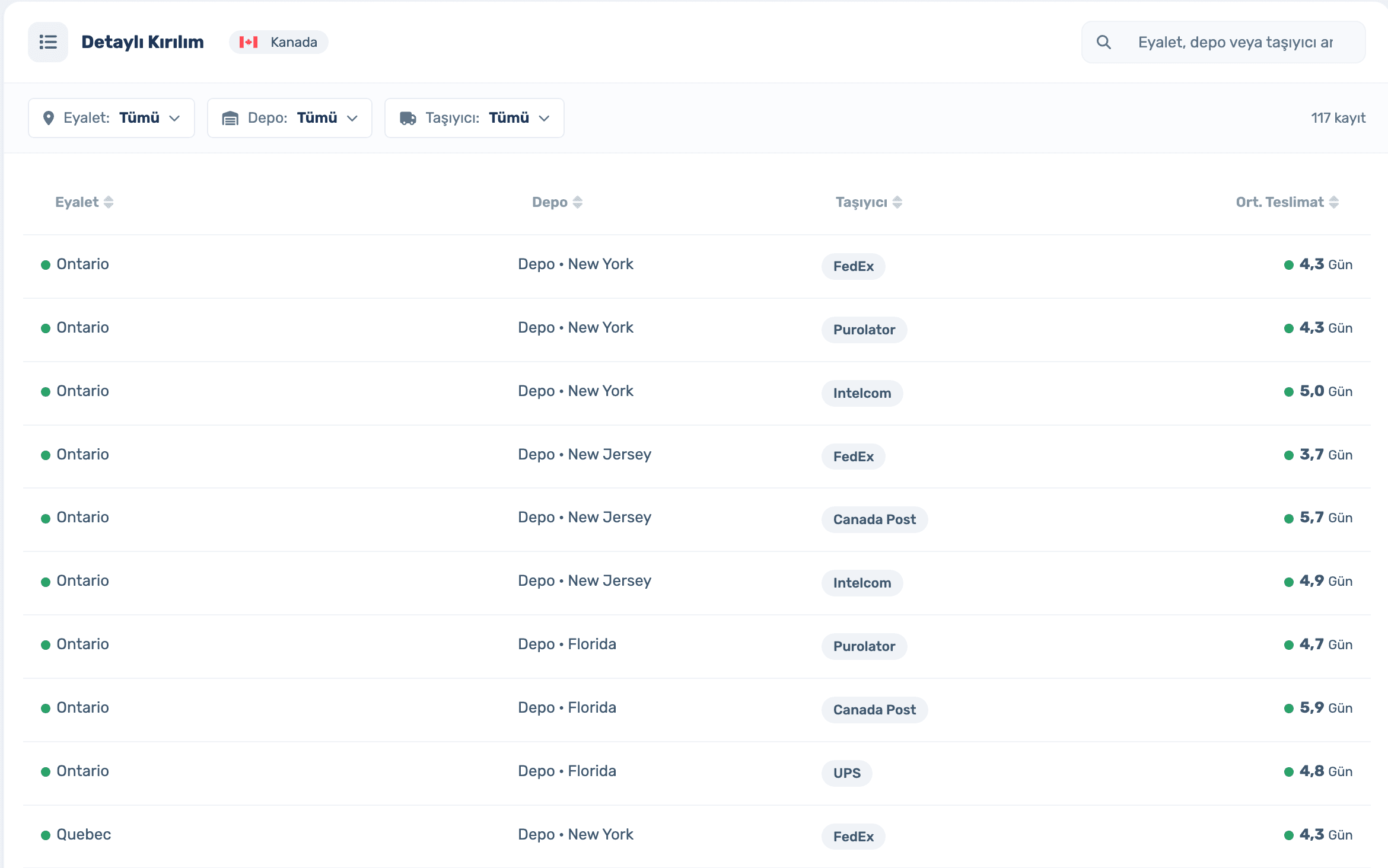Open the Depo filter dropdown
Viewport: 1388px width, 868px height.
(x=289, y=118)
